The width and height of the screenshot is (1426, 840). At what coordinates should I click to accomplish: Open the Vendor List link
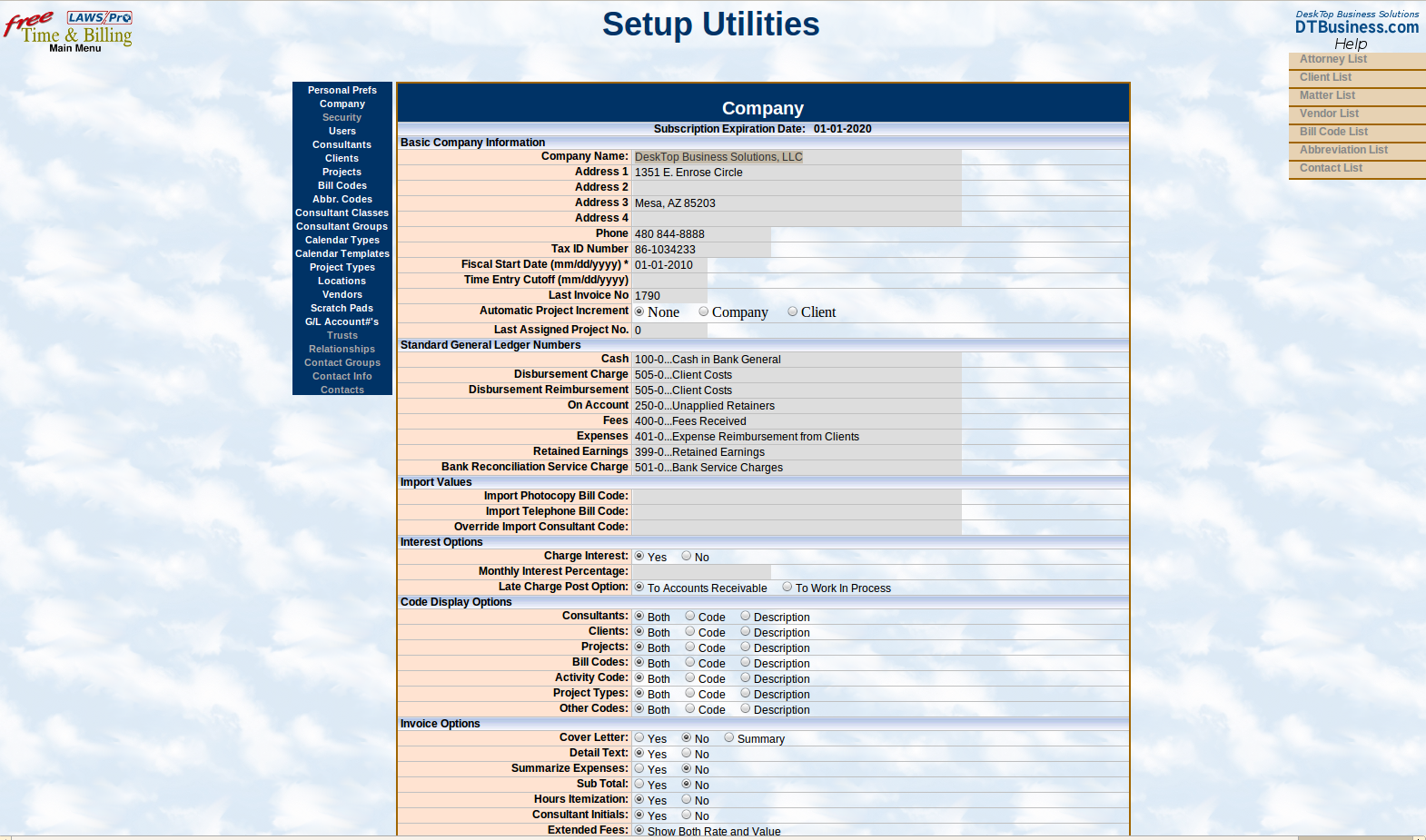pos(1330,114)
